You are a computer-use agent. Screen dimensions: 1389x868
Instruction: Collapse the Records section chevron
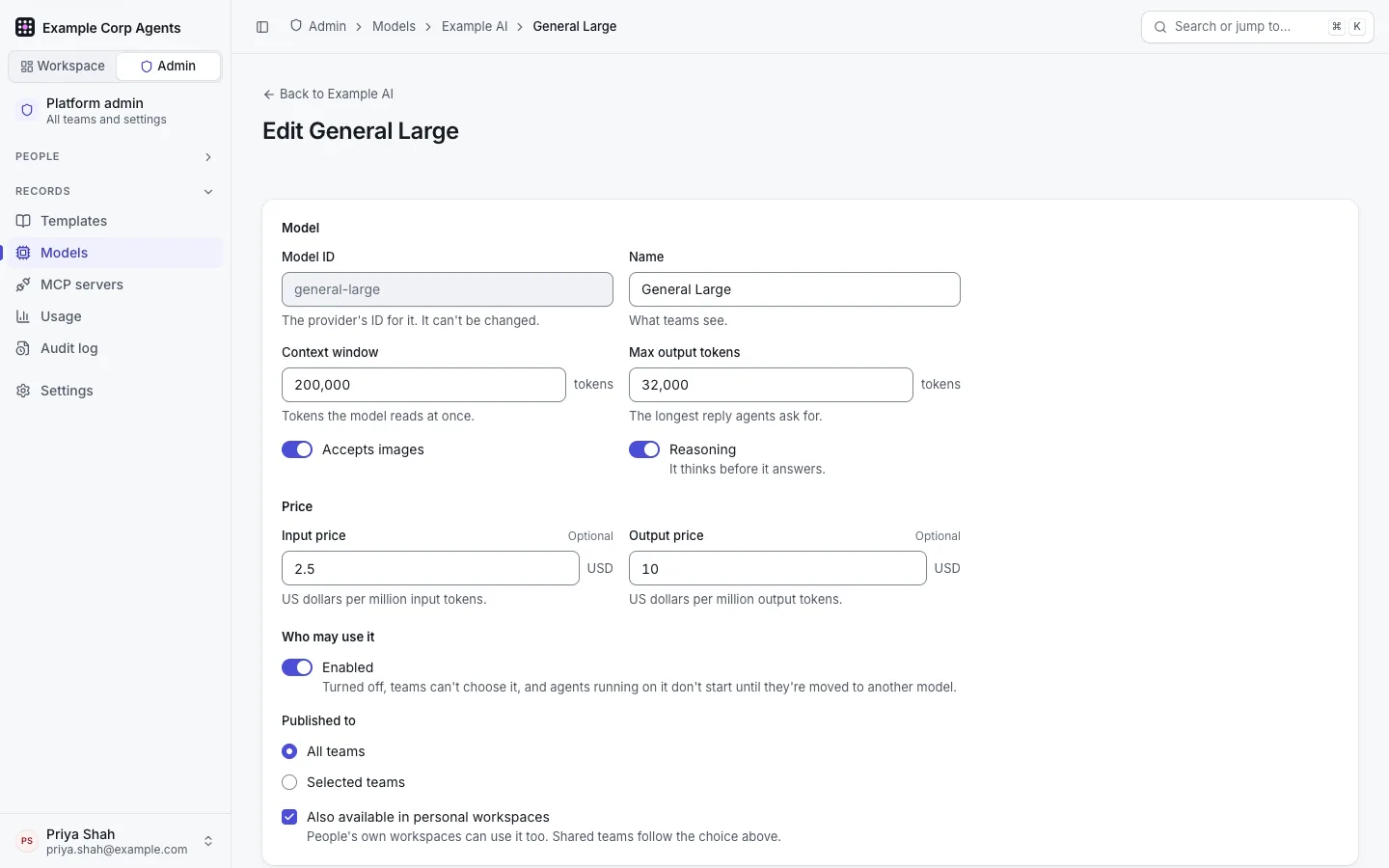(208, 192)
